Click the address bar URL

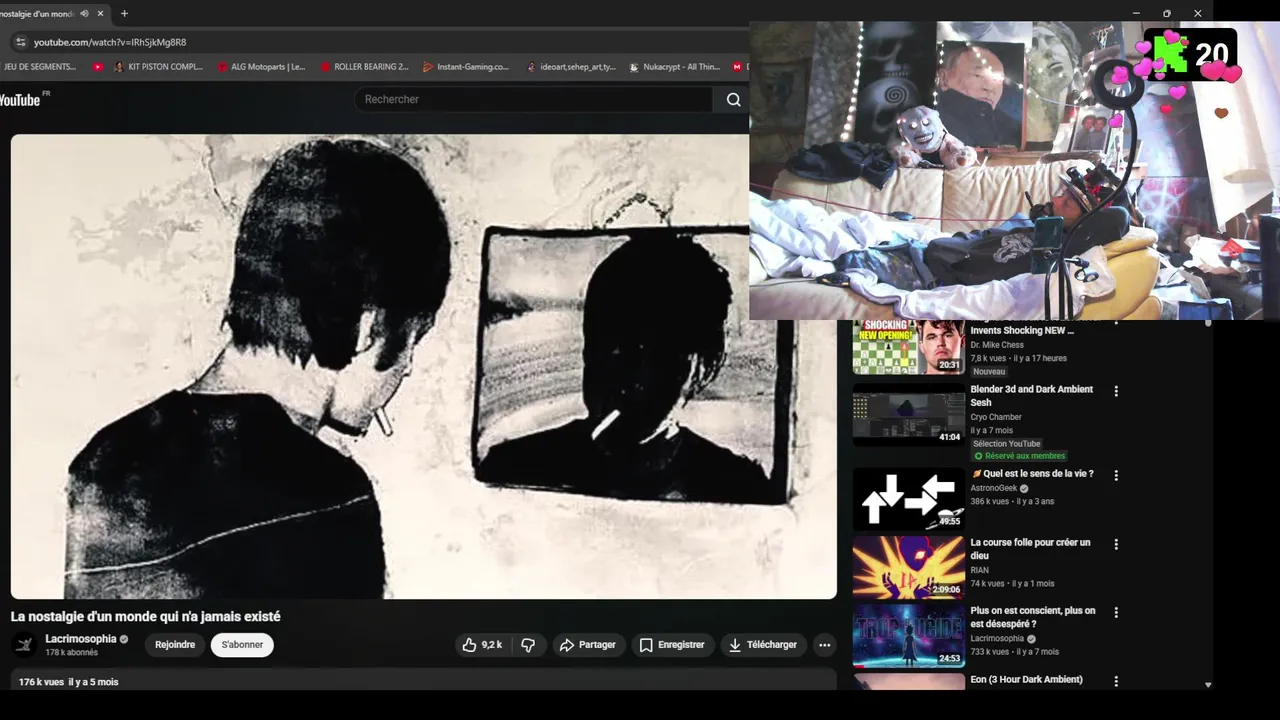coord(110,42)
